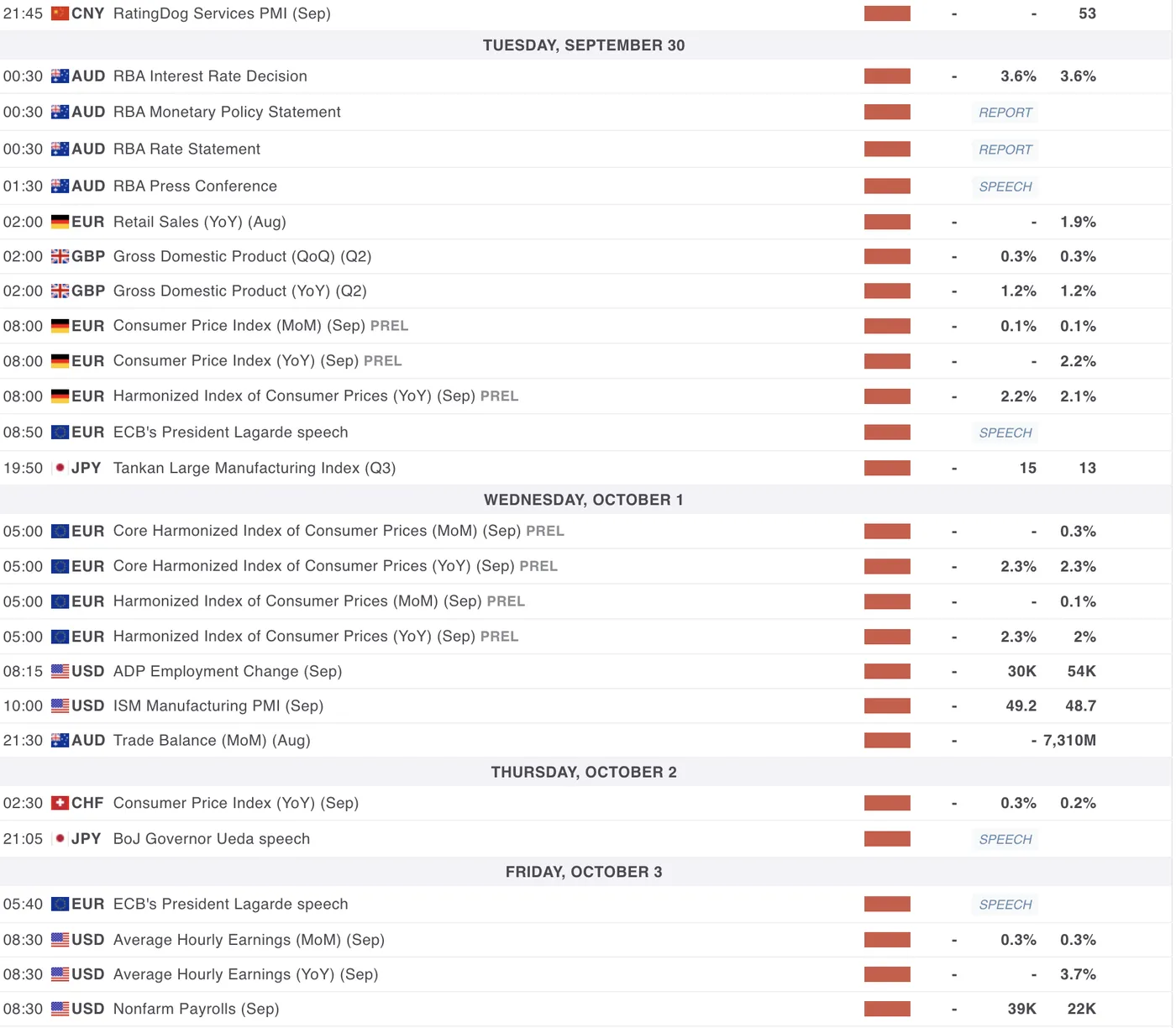This screenshot has width=1176, height=1028.
Task: Click the China flag beside RatingDog Services PMI
Action: point(60,13)
